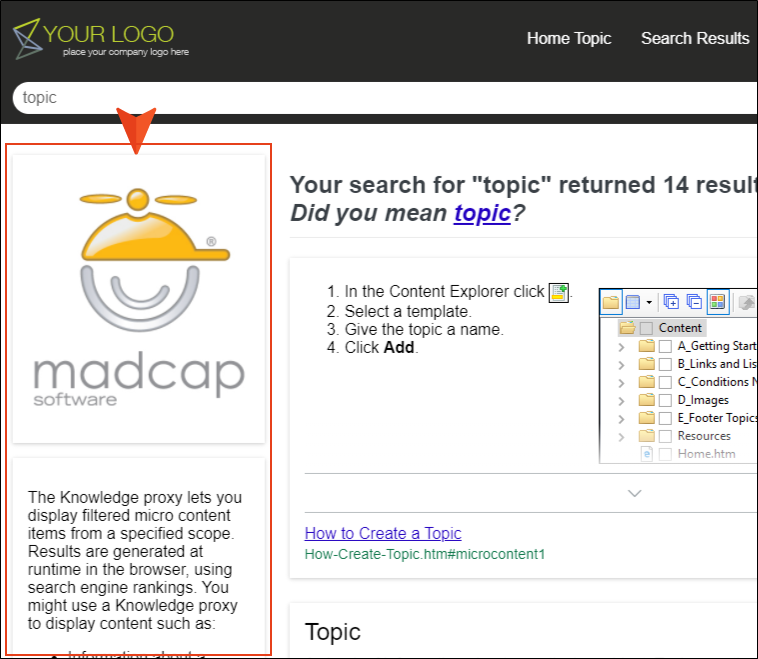Click the Show Folders toolbar icon

point(611,302)
